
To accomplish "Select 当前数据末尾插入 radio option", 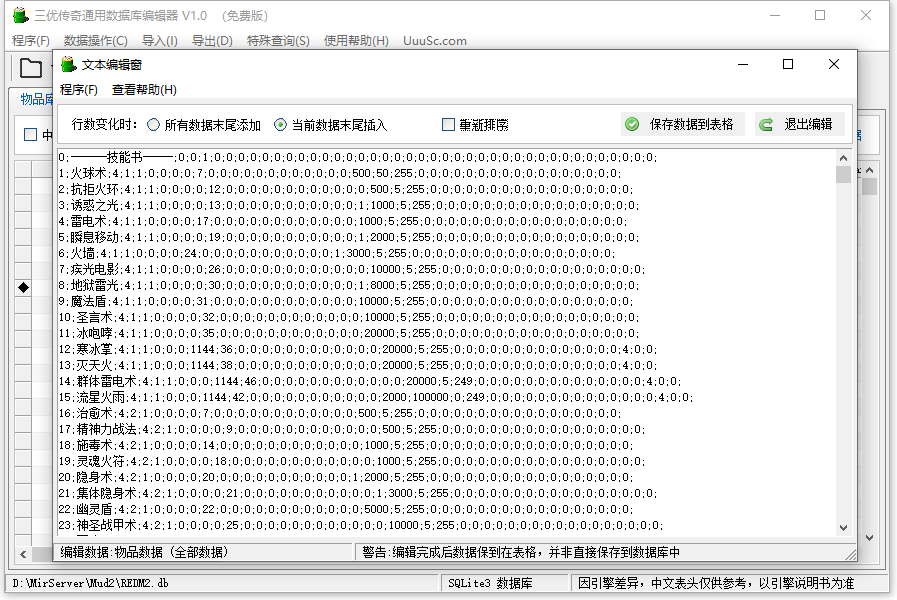I will (280, 125).
